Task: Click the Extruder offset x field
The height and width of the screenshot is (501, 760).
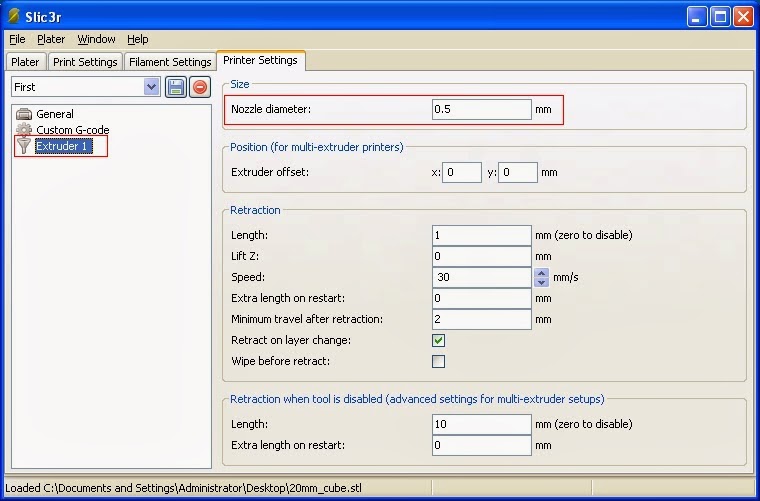Action: (462, 172)
